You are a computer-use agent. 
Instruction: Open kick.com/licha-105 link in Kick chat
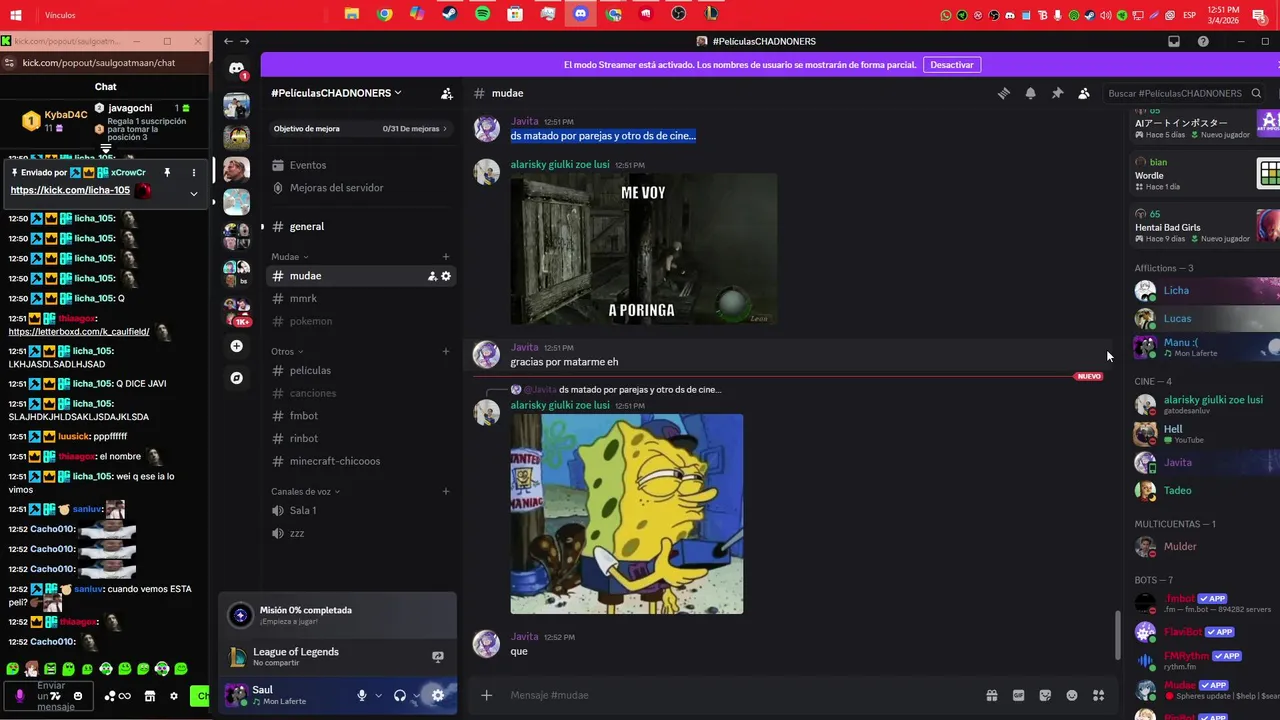point(70,190)
